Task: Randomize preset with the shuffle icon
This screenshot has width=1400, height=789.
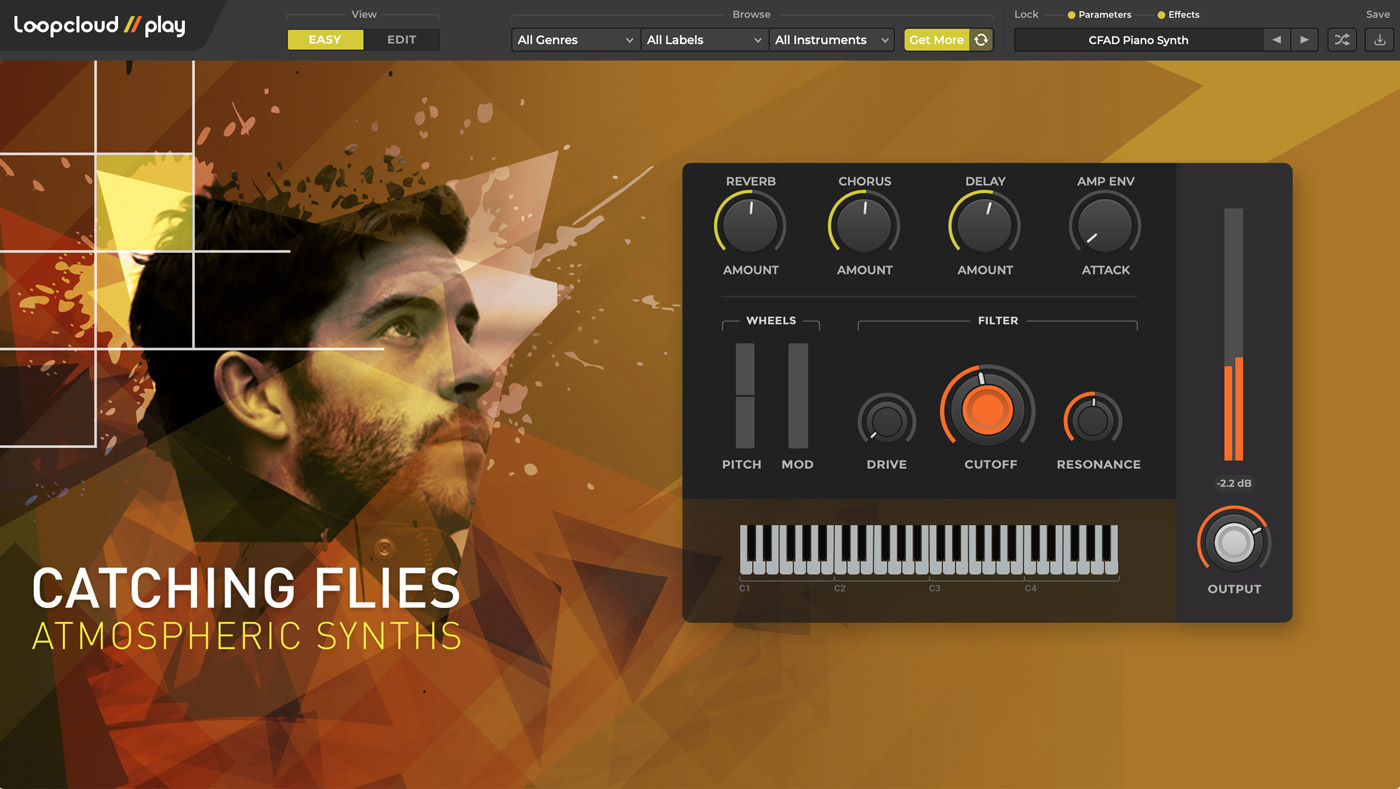Action: (x=1342, y=40)
